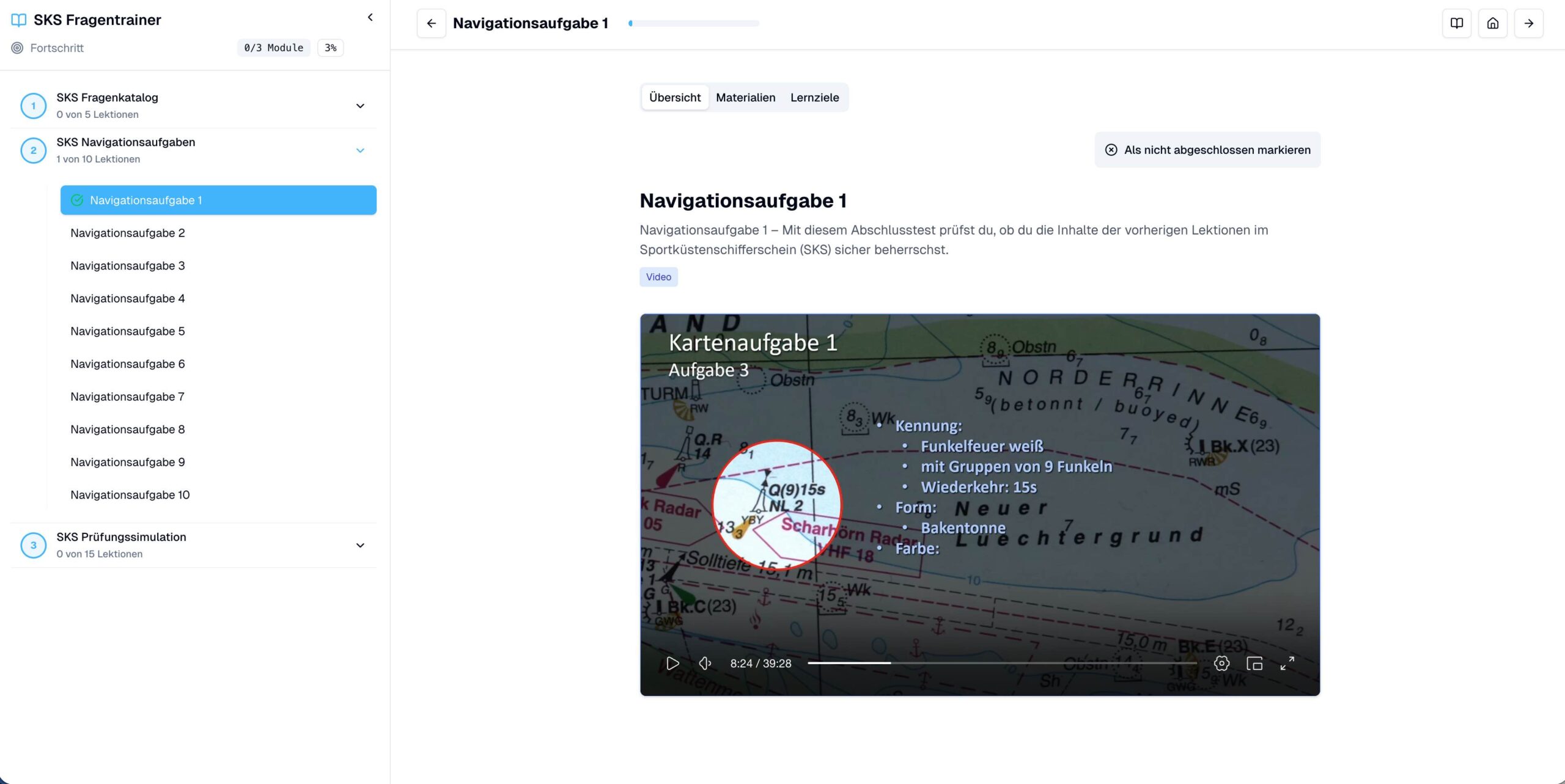
Task: Advance with the right-arrow icon top right
Action: (x=1528, y=23)
